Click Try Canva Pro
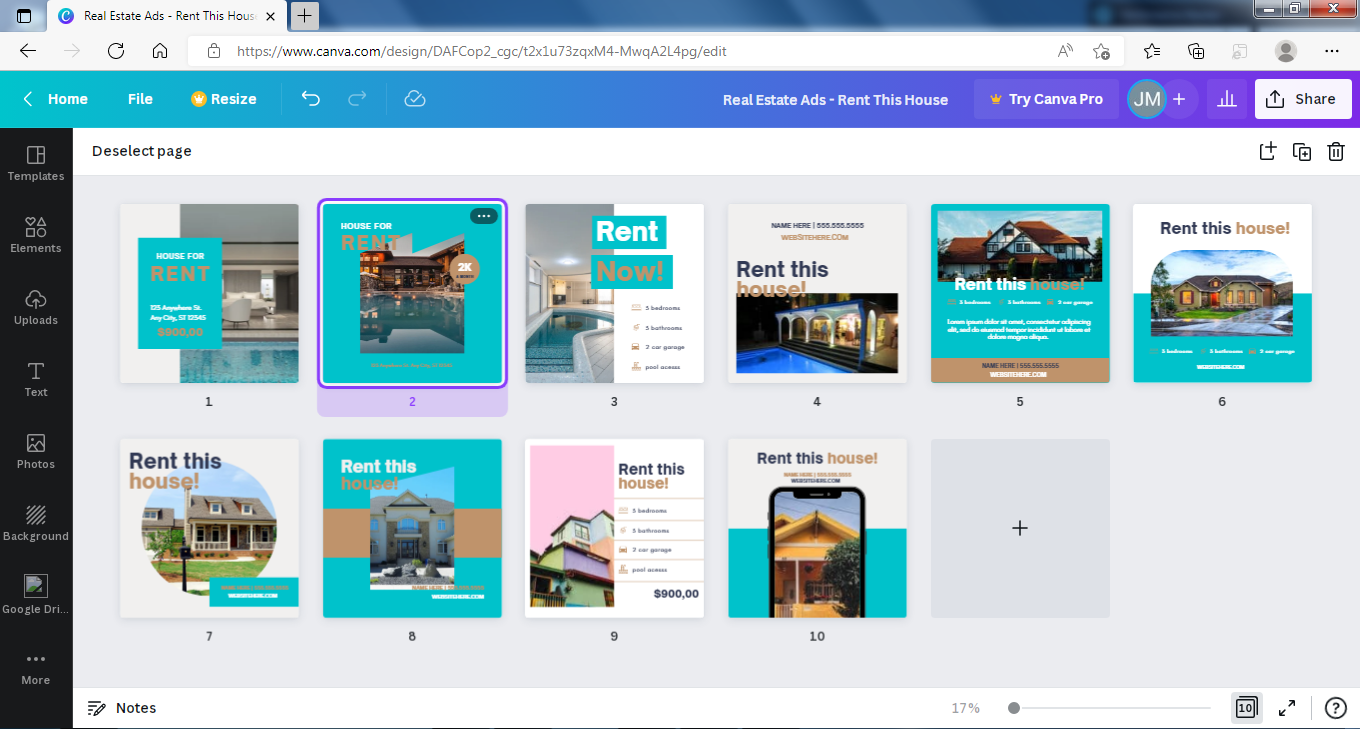This screenshot has width=1360, height=729. (1046, 99)
